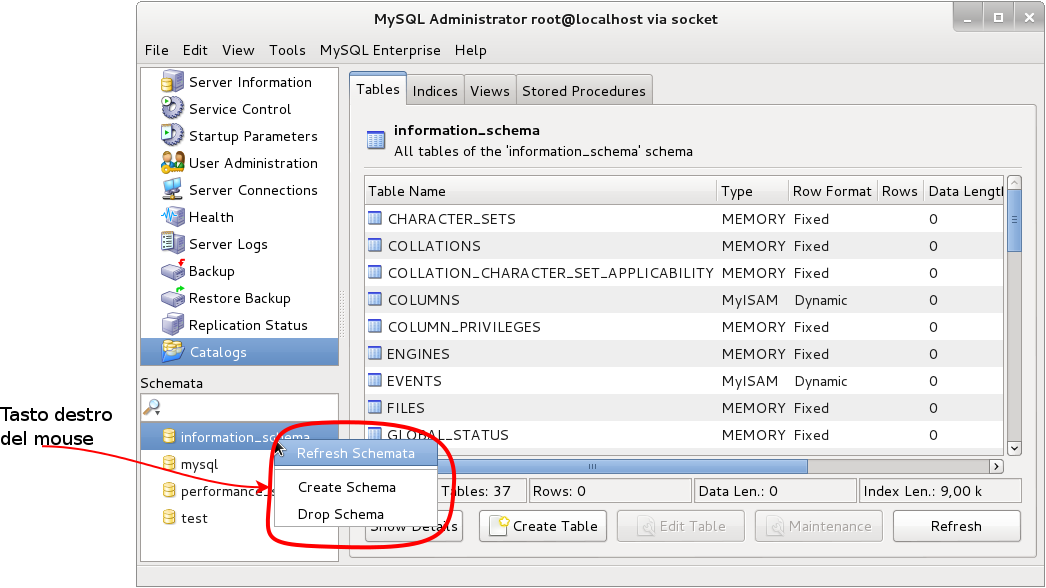Select the COLUMN_PRIVILEGES table name
The height and width of the screenshot is (588, 1046).
[464, 327]
